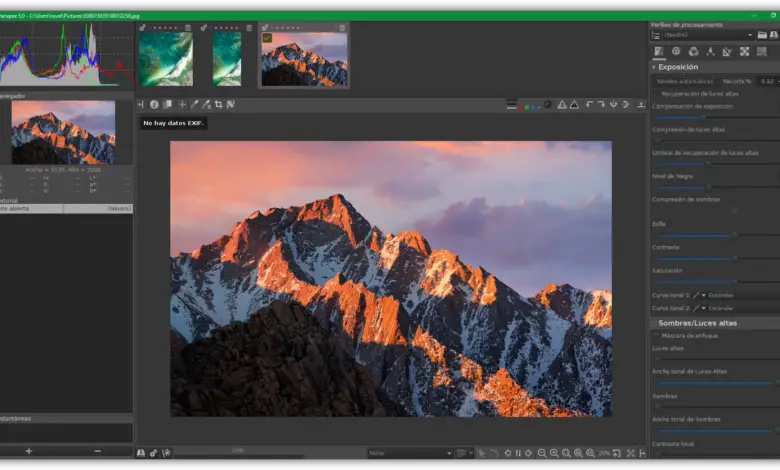
Task: Save the processing profile with the disk icon
Action: pos(773,34)
